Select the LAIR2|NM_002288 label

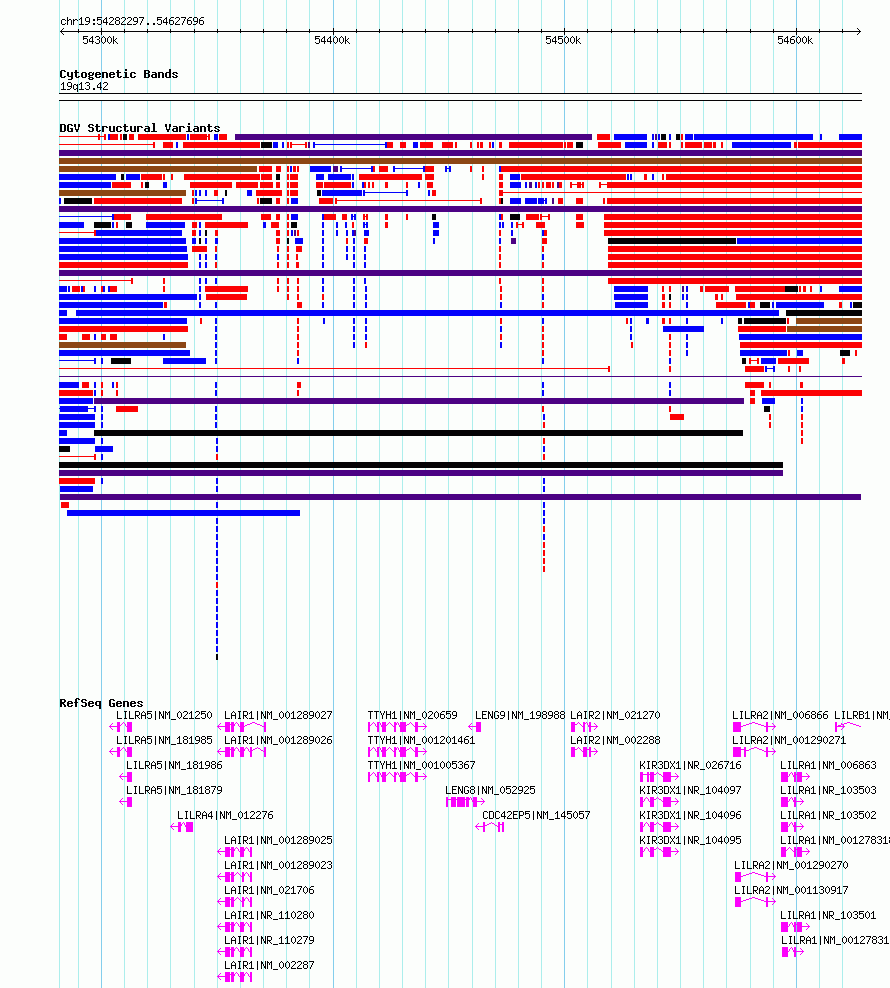click(x=615, y=740)
